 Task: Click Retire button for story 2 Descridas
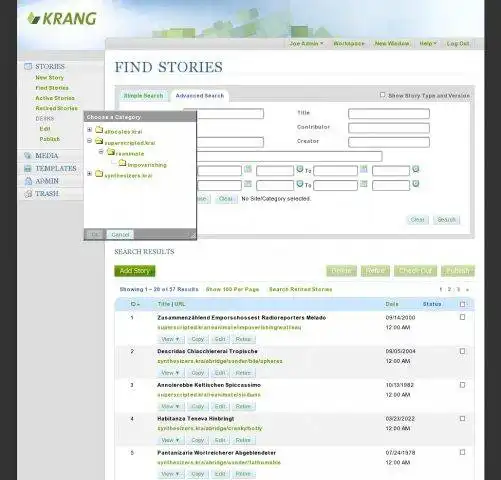tap(243, 373)
